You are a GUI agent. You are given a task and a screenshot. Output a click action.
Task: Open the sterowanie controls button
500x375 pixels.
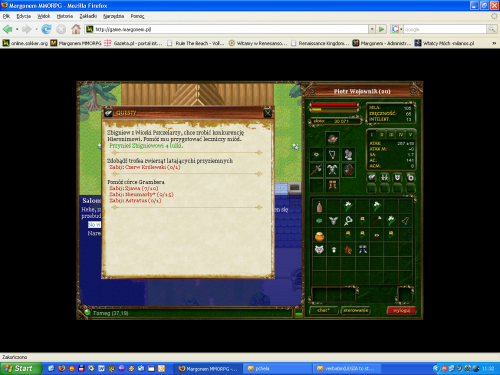pyautogui.click(x=355, y=310)
